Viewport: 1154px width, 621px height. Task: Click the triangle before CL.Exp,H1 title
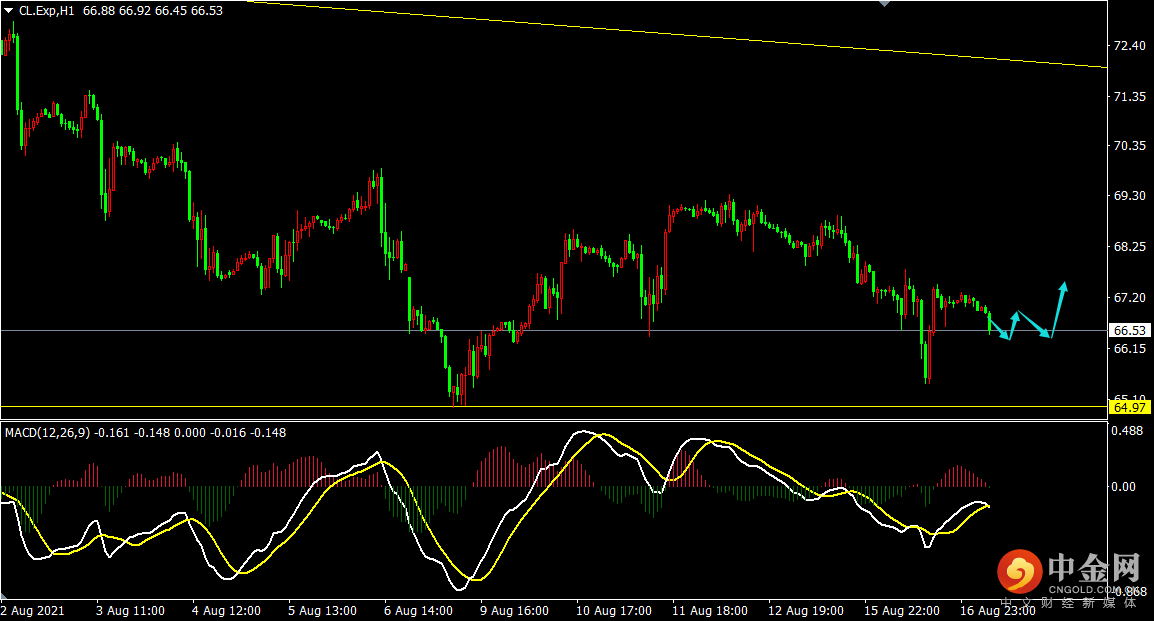click(x=8, y=11)
